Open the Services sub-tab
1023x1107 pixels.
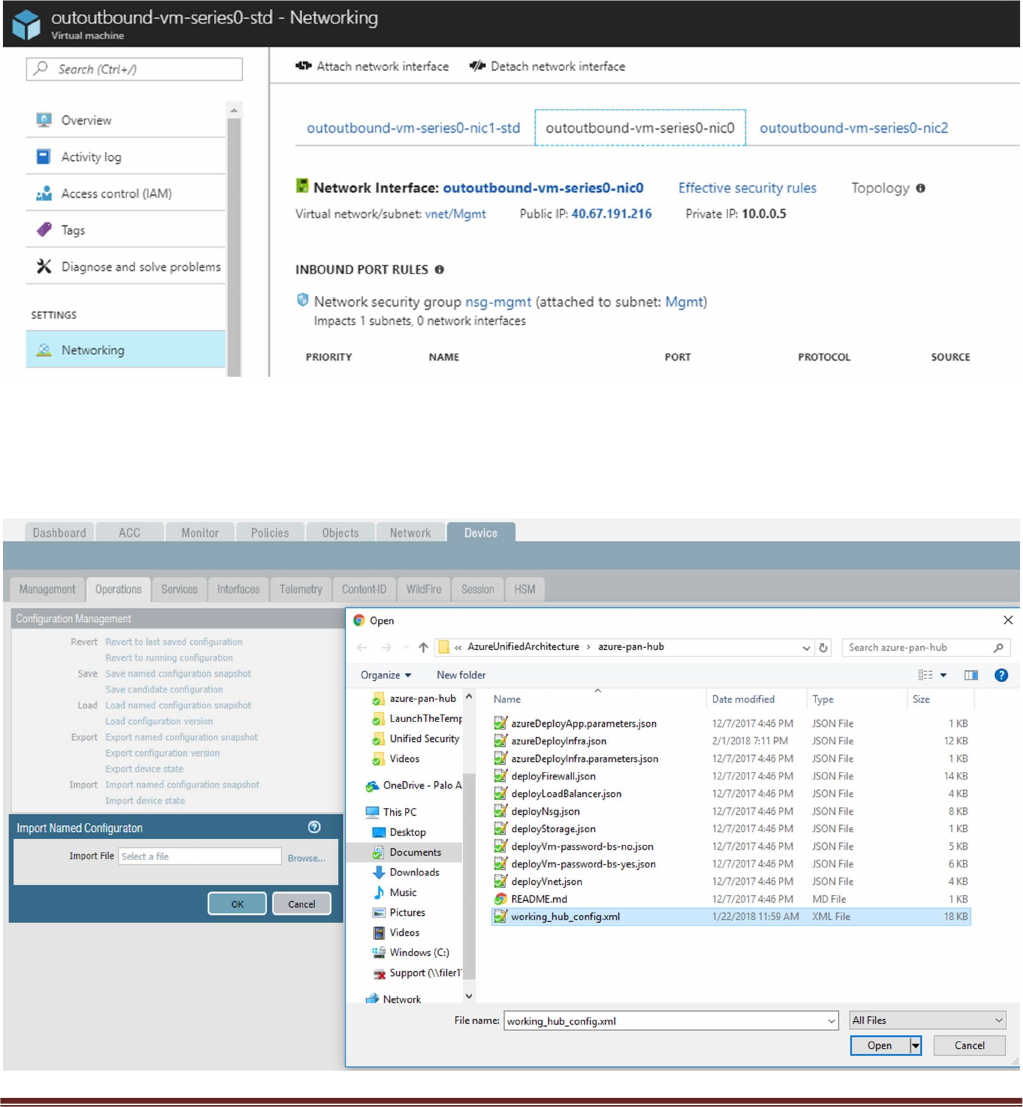(x=179, y=589)
